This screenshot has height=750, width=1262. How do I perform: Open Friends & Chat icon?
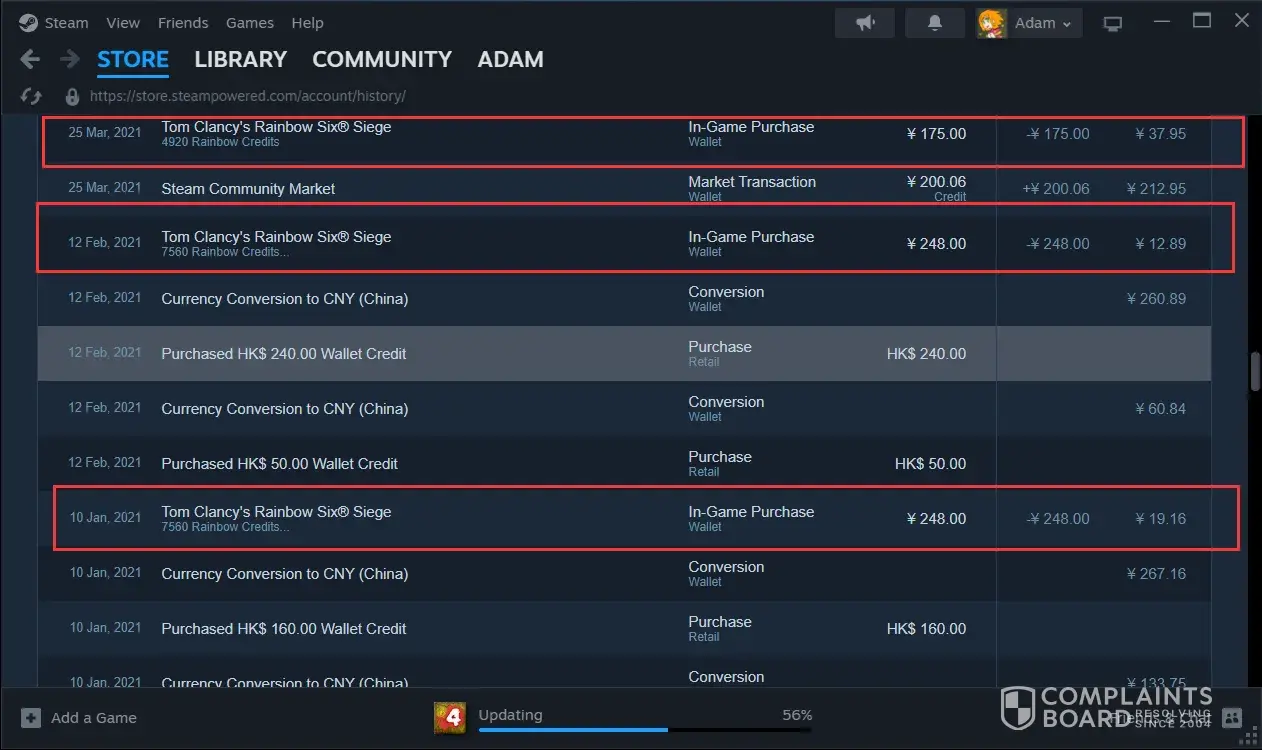tap(1232, 717)
